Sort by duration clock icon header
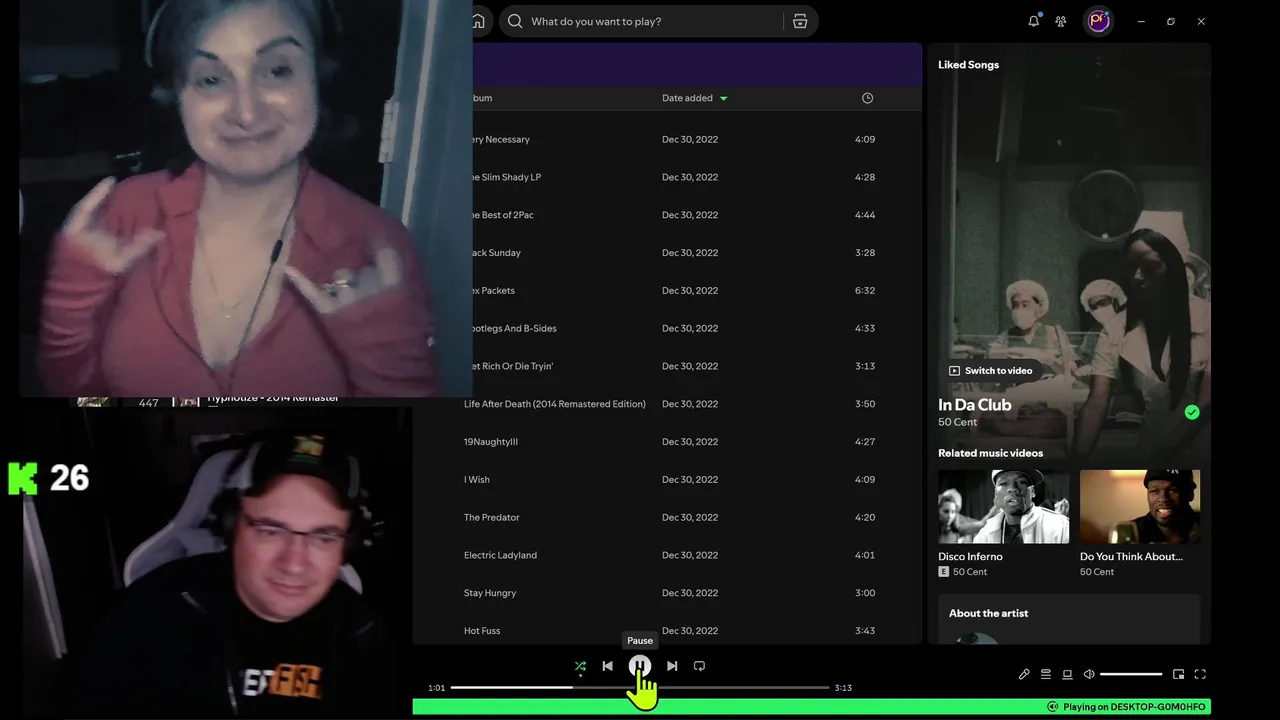Screen dimensions: 1280x720 coord(867,98)
